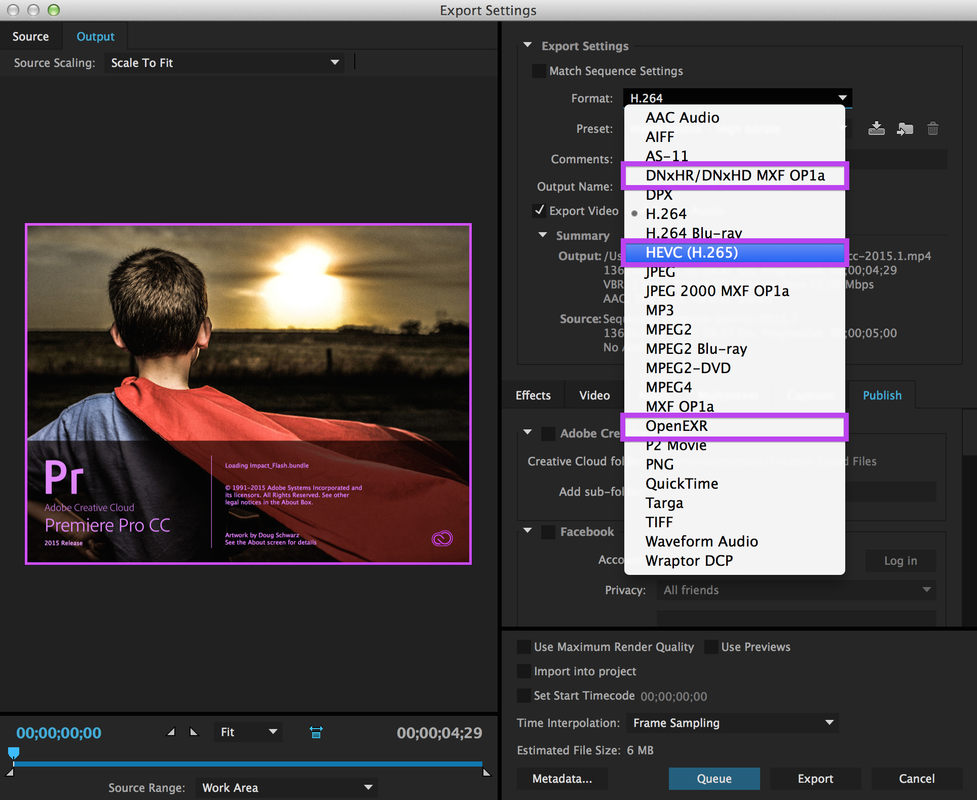Open the Privacy All friends dropdown
977x800 pixels.
[x=796, y=589]
